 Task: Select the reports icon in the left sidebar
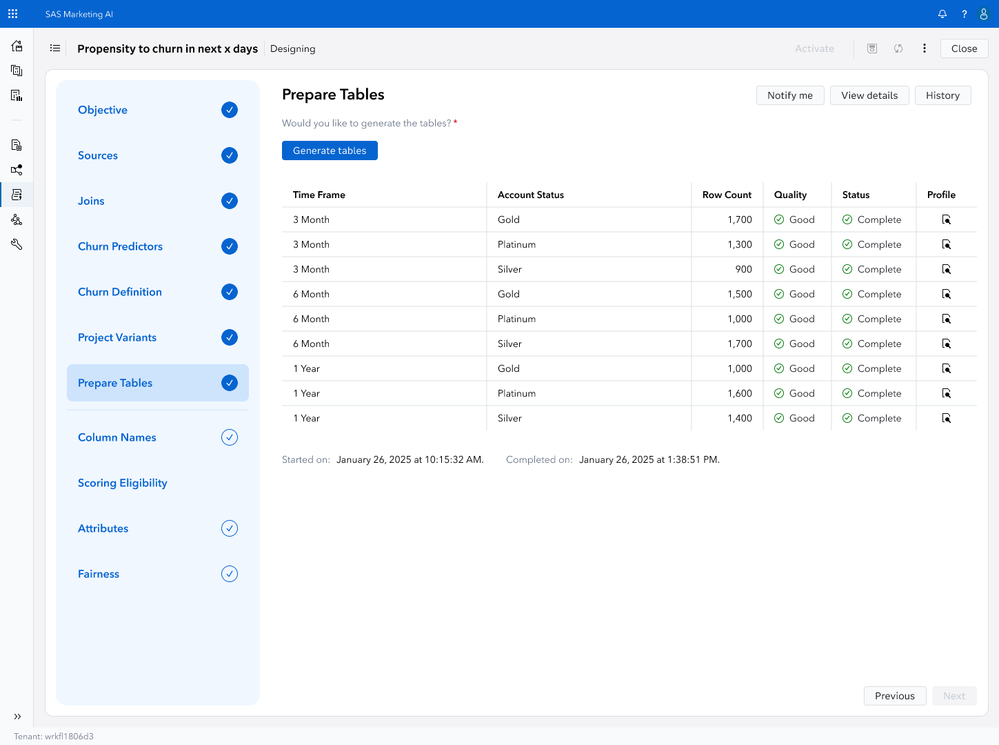[16, 95]
